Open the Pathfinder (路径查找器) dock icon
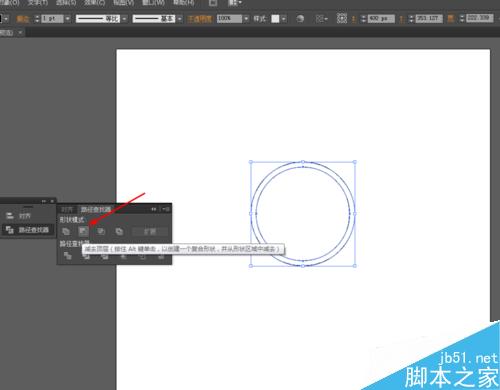The width and height of the screenshot is (500, 390). point(27,230)
